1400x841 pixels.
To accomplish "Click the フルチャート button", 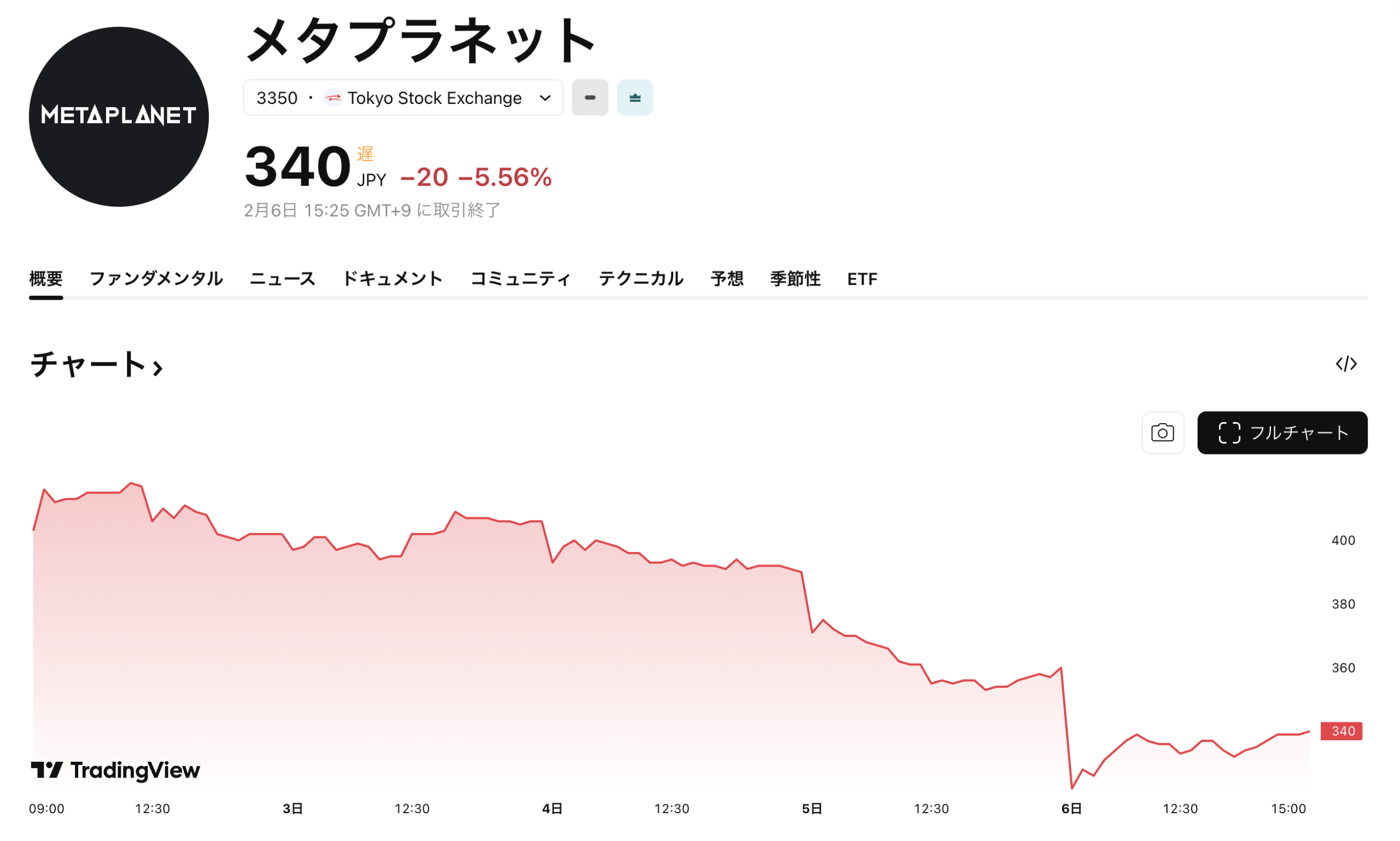I will click(1281, 433).
